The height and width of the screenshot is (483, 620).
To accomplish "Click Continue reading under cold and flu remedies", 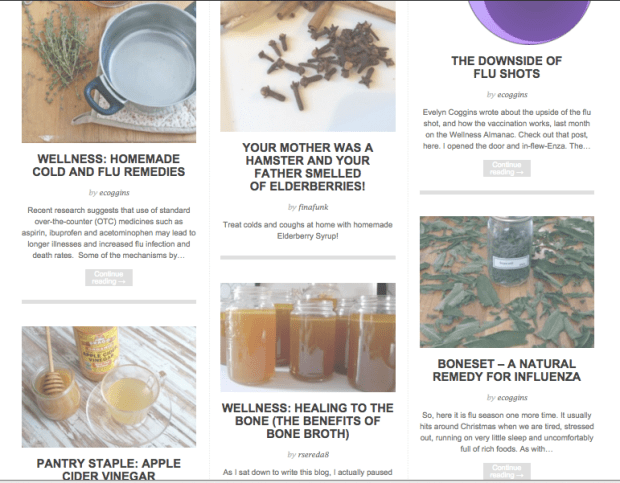I will point(109,277).
